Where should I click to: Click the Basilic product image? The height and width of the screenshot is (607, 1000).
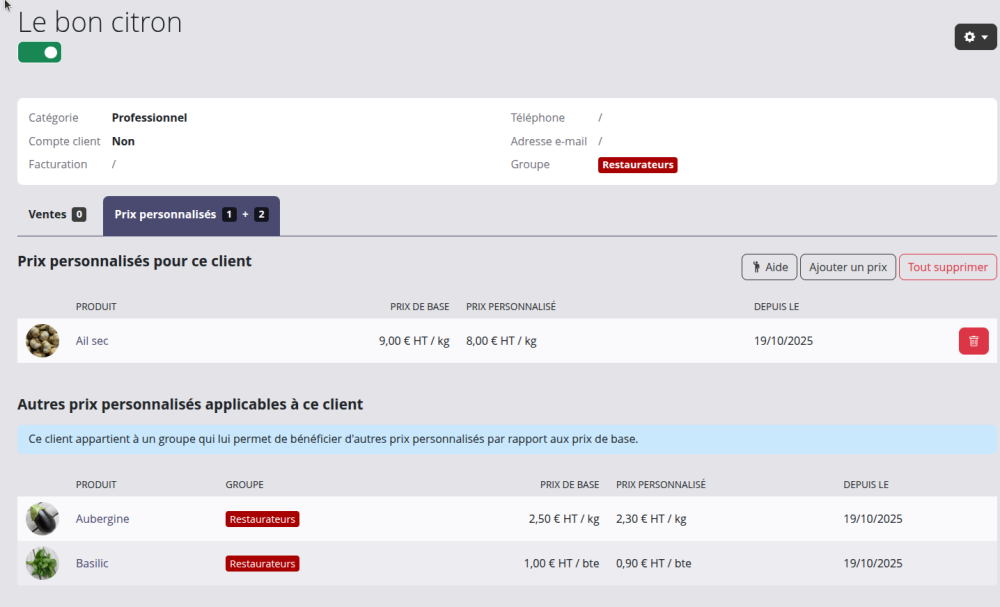click(42, 563)
